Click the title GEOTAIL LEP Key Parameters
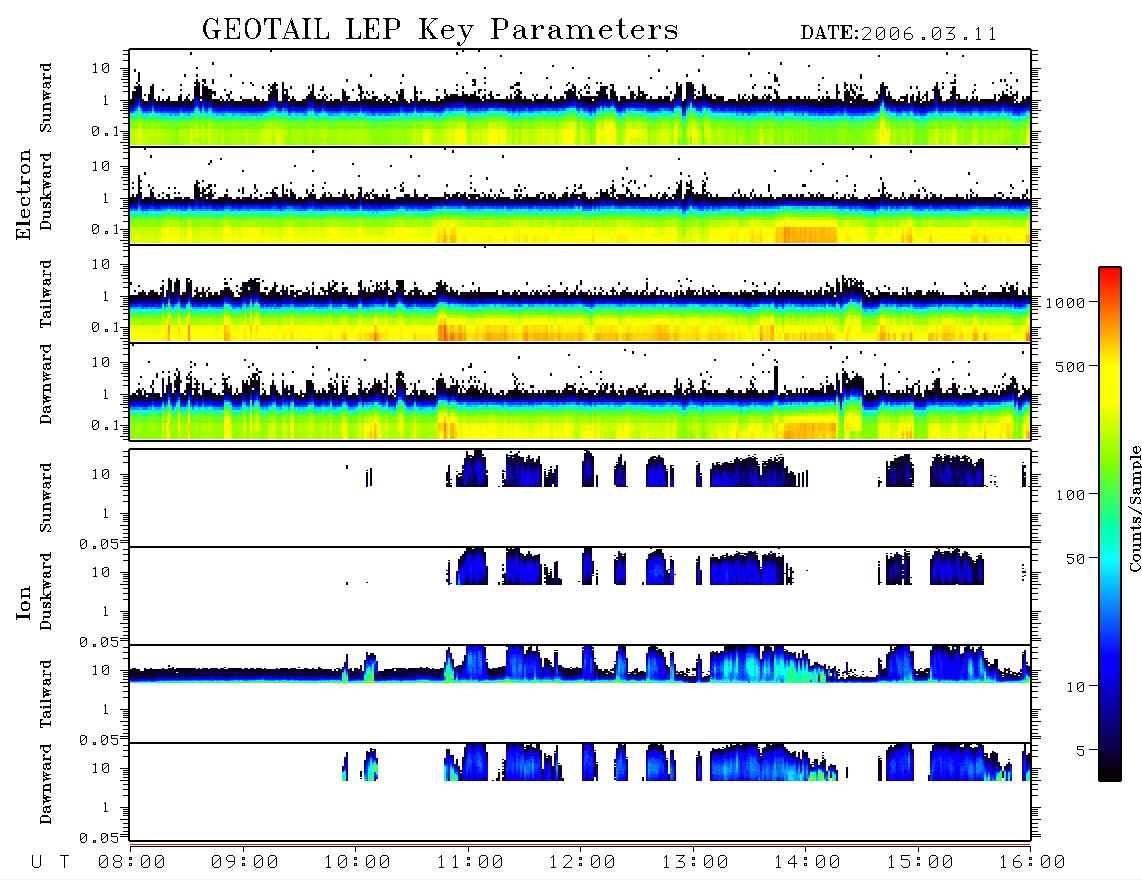1142x880 pixels. 440,31
